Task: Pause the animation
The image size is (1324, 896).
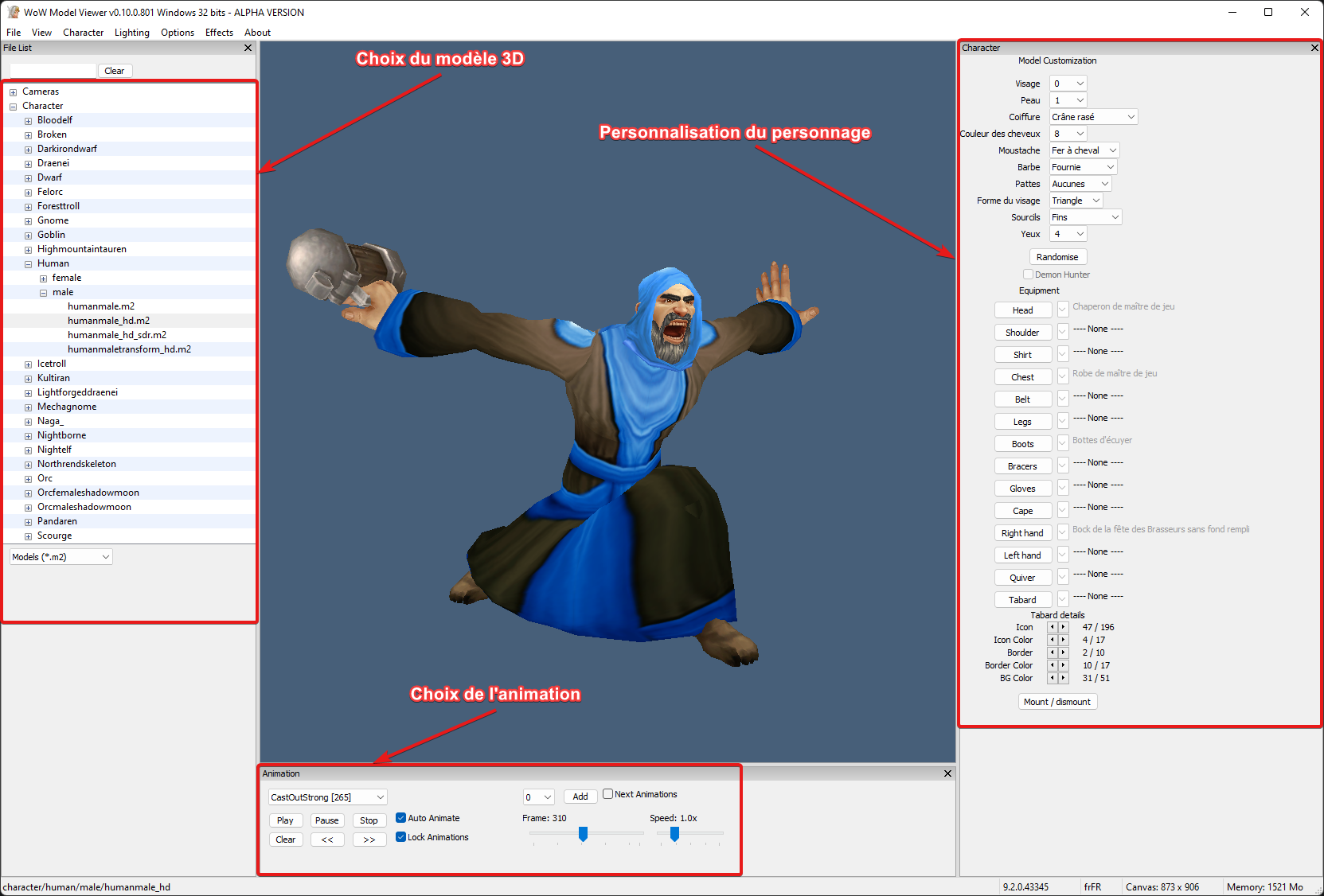Action: point(327,820)
